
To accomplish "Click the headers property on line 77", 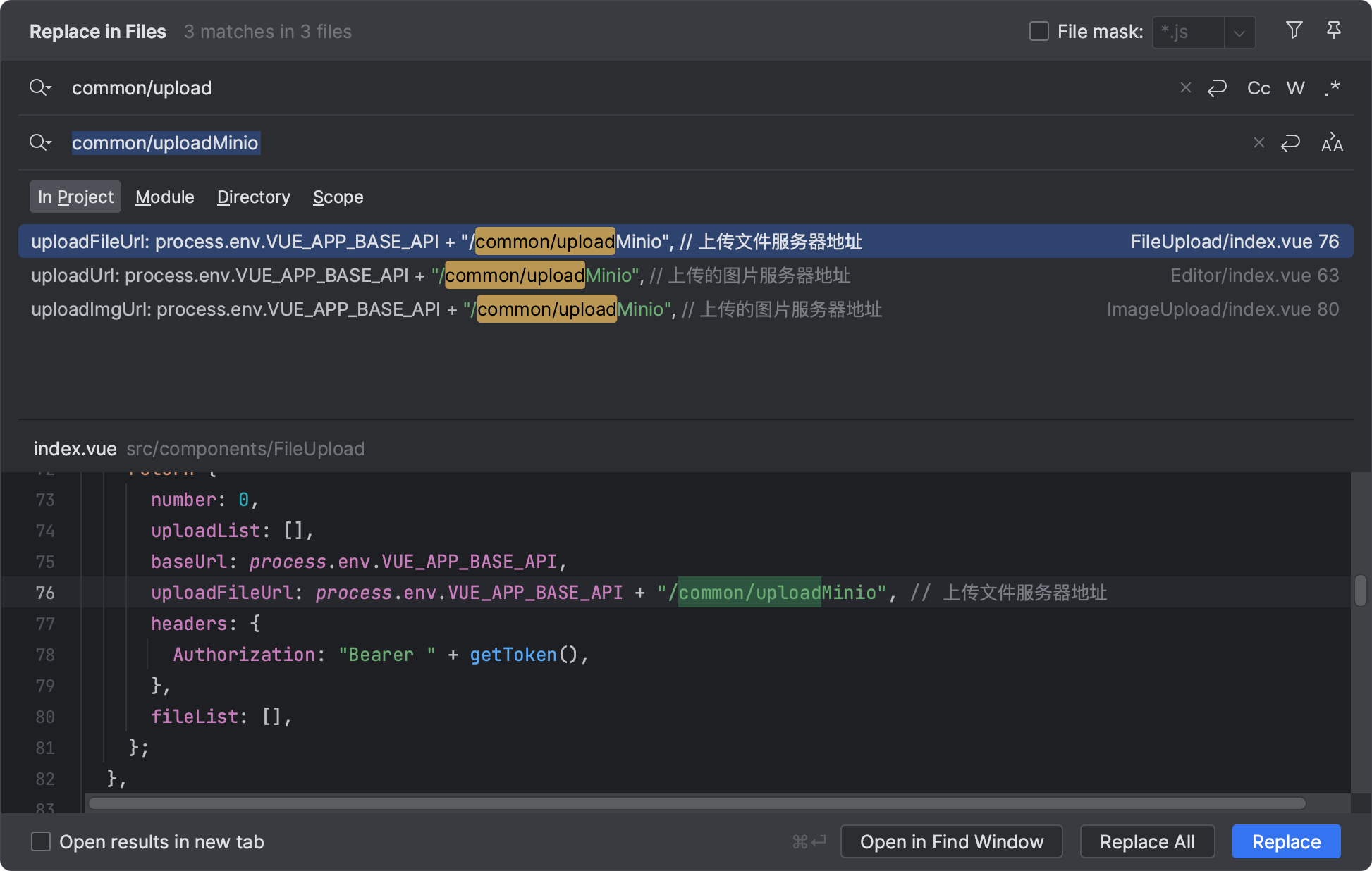I will click(x=189, y=624).
